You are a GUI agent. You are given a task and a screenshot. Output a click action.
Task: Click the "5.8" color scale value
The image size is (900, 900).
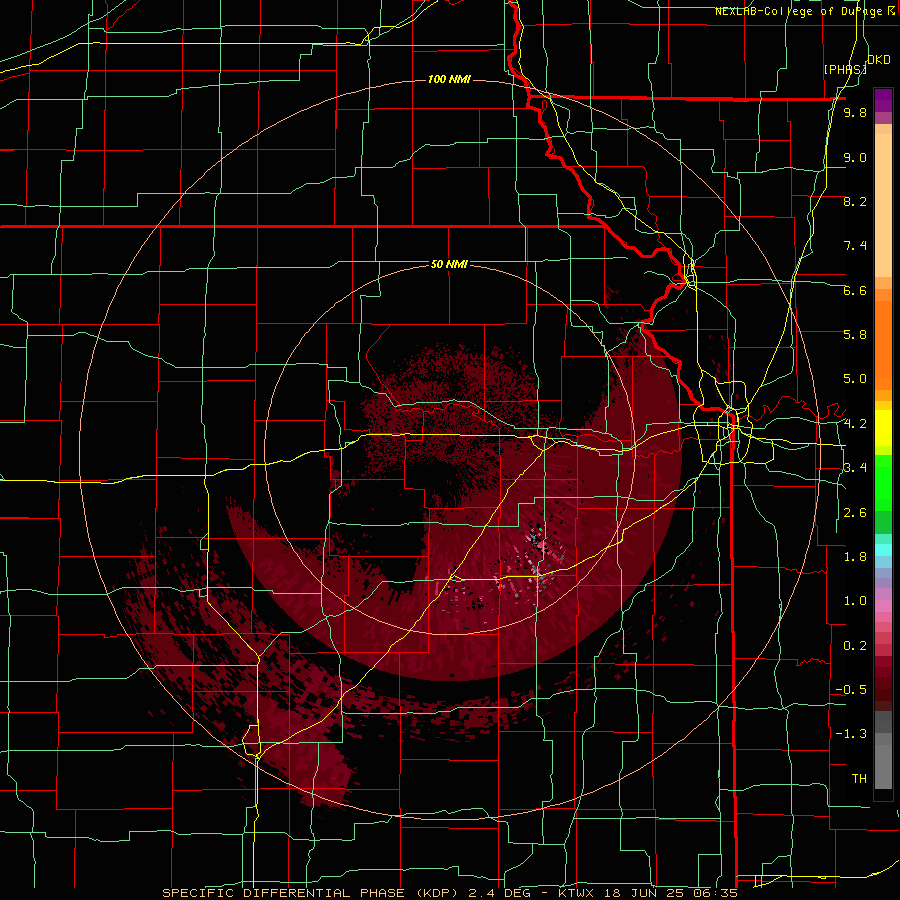[x=855, y=334]
